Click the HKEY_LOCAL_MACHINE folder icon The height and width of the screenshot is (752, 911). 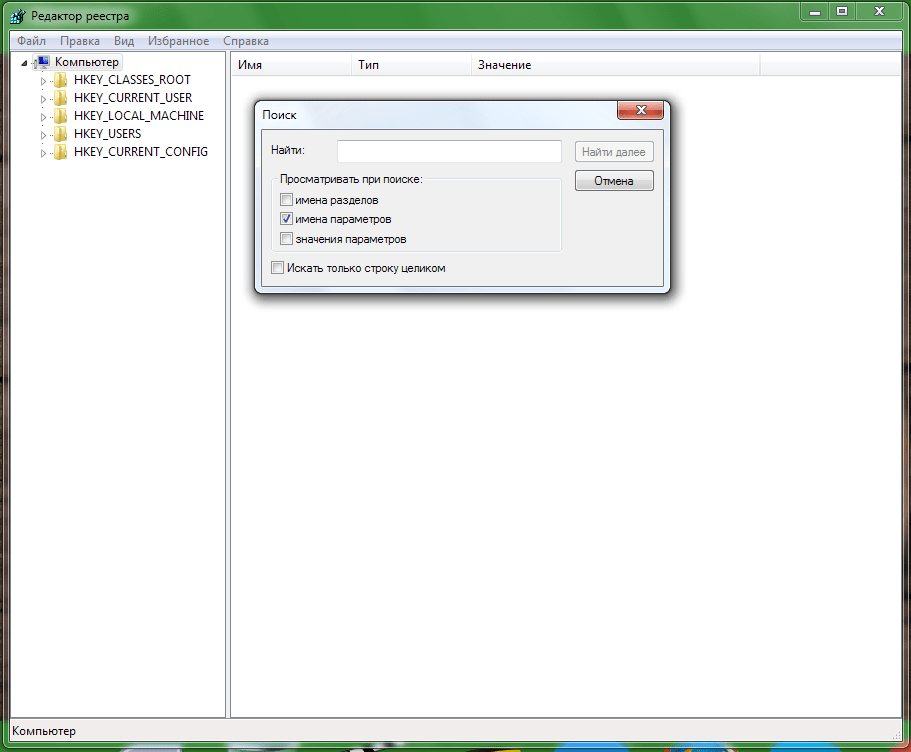60,116
